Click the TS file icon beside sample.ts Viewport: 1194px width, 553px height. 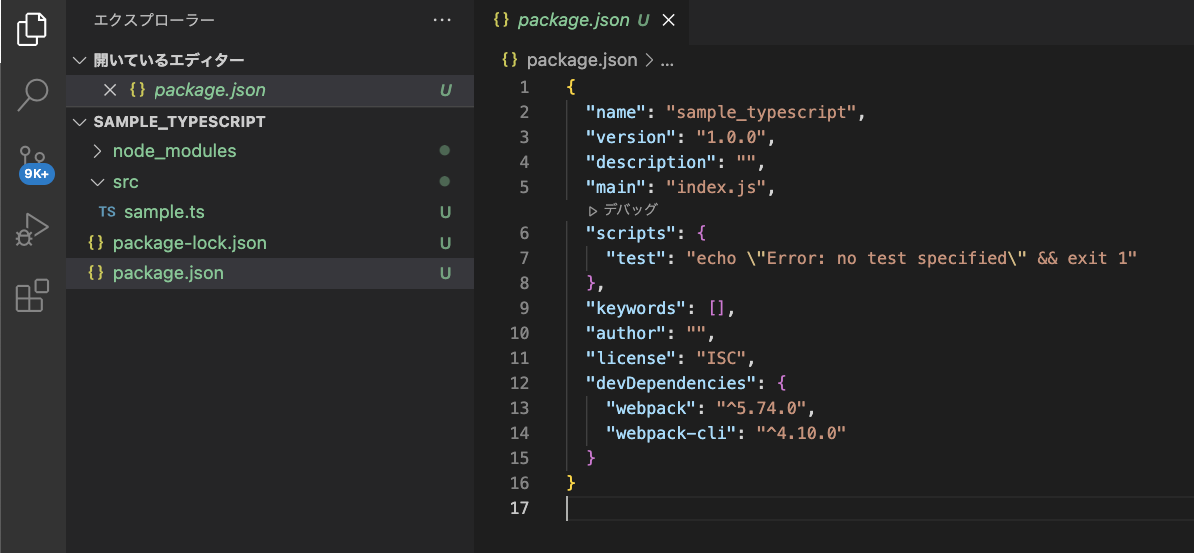tap(107, 212)
